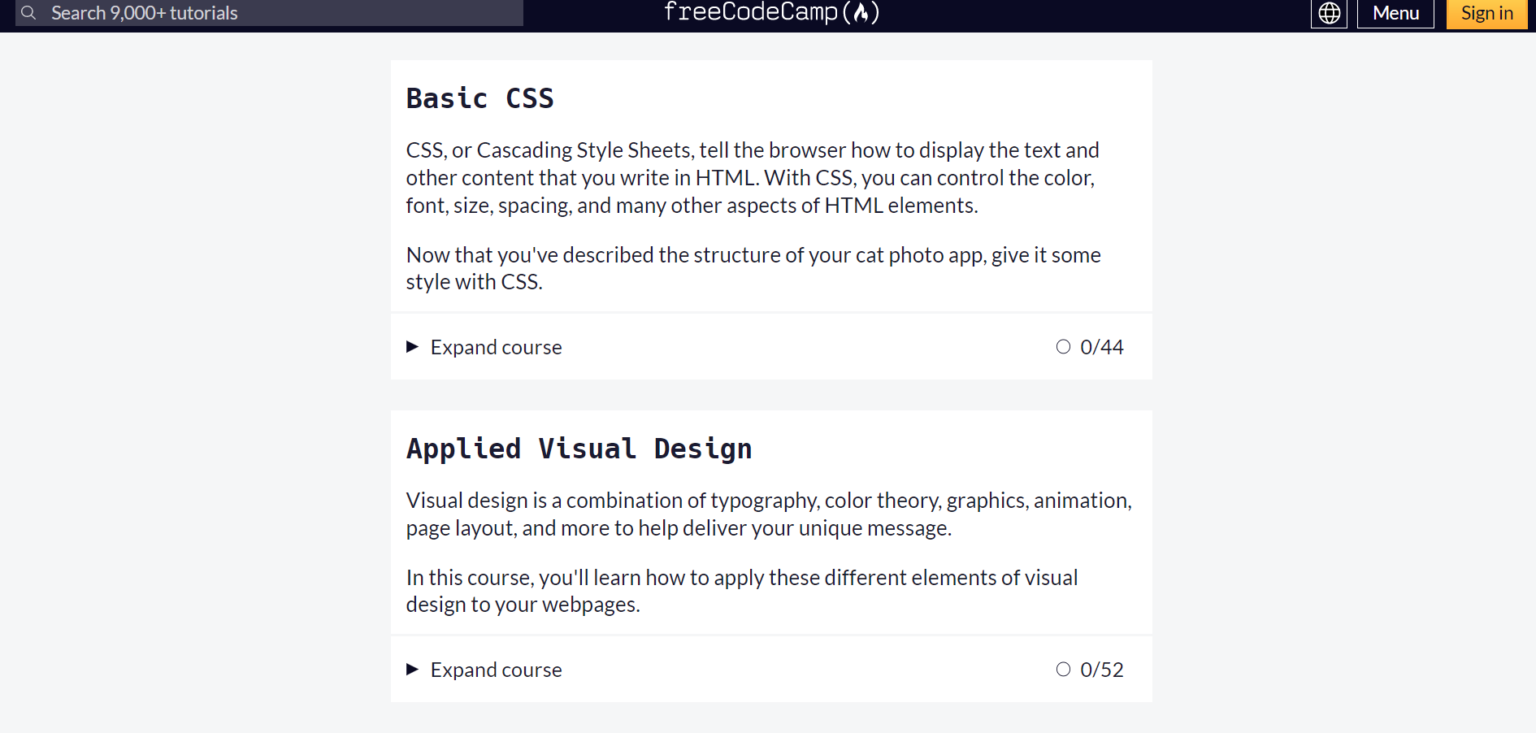
Task: Click the Applied Visual Design progress circle
Action: coord(1063,670)
